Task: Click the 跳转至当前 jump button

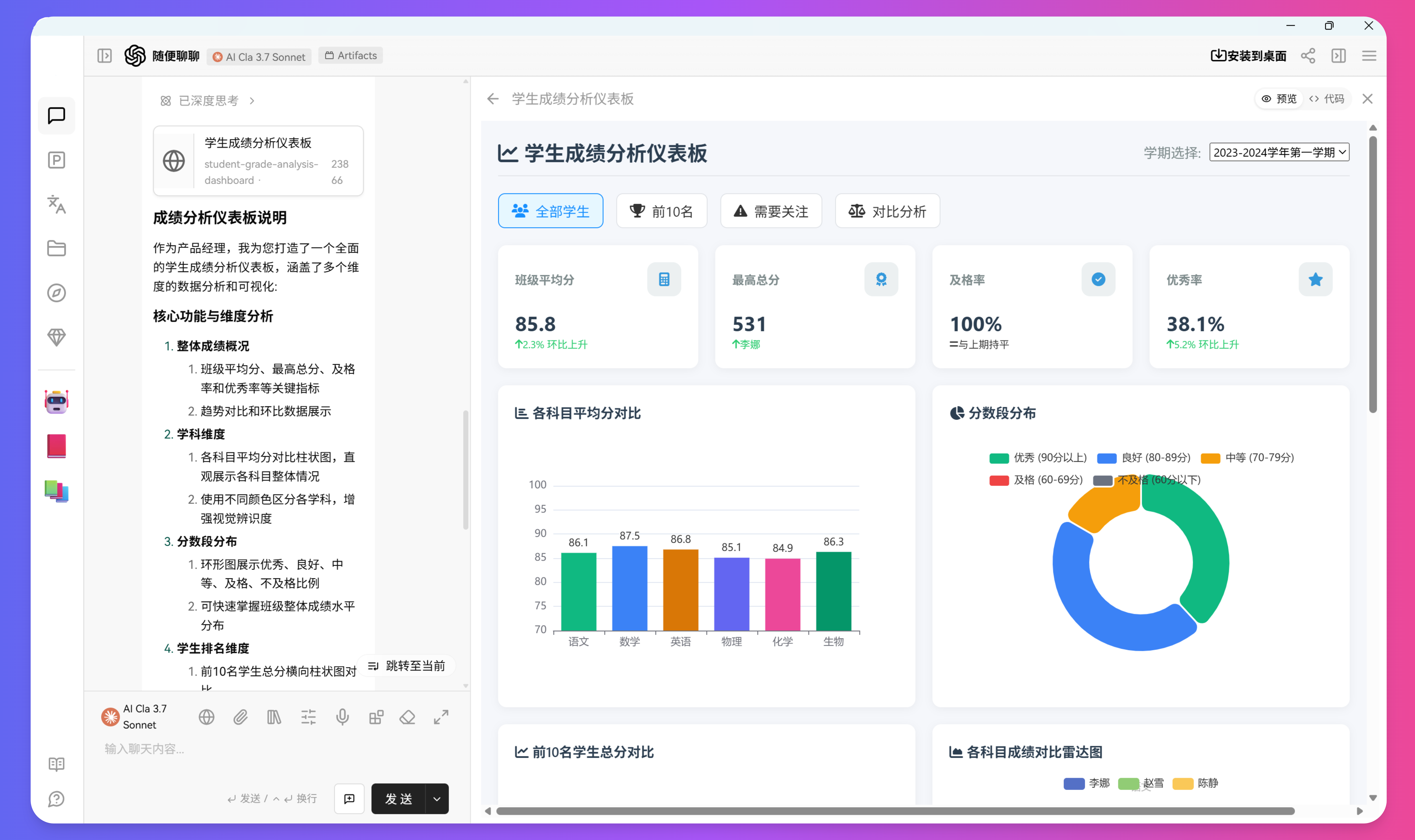Action: click(x=407, y=666)
